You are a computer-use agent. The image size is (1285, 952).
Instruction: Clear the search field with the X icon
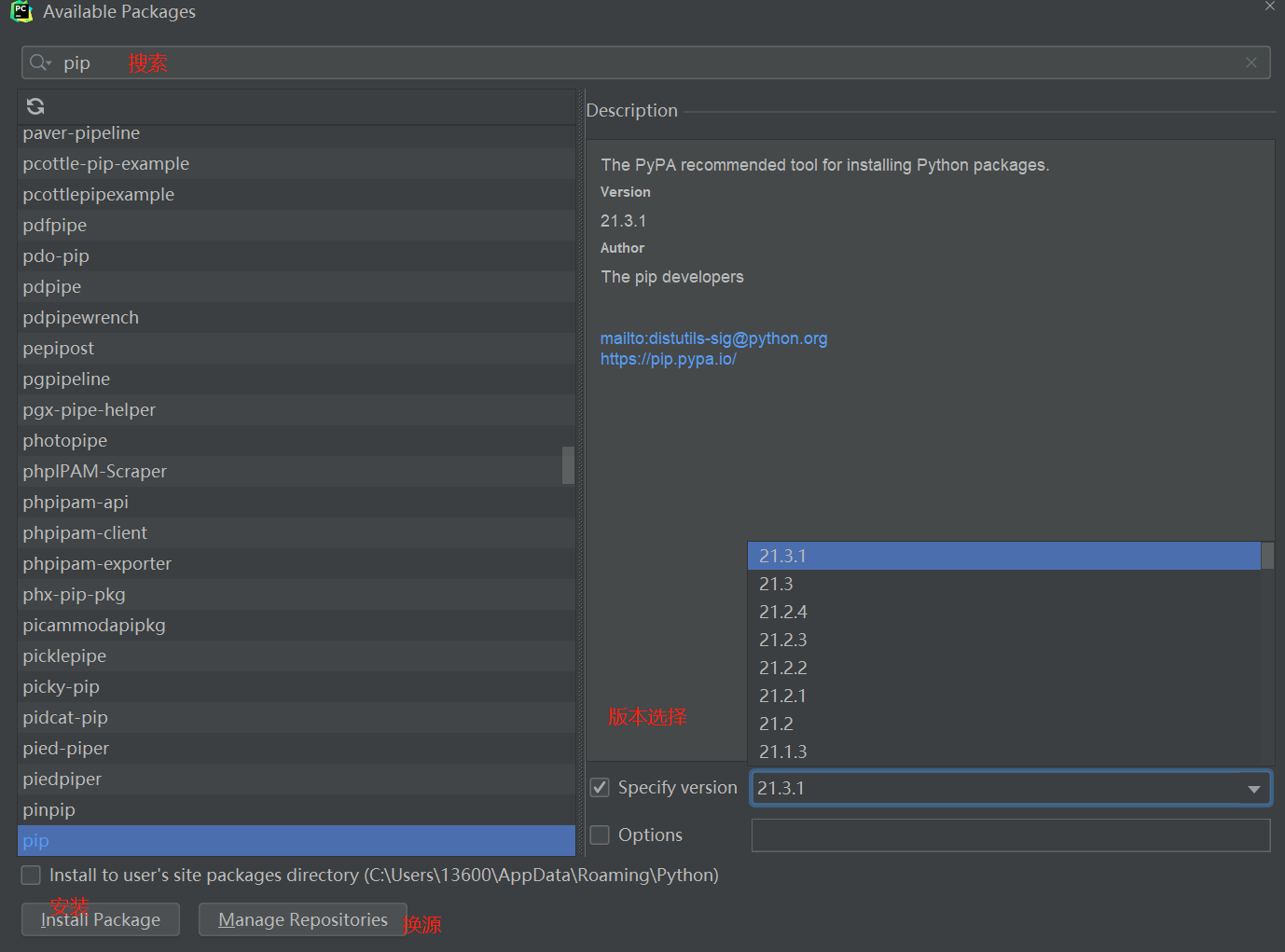coord(1251,62)
